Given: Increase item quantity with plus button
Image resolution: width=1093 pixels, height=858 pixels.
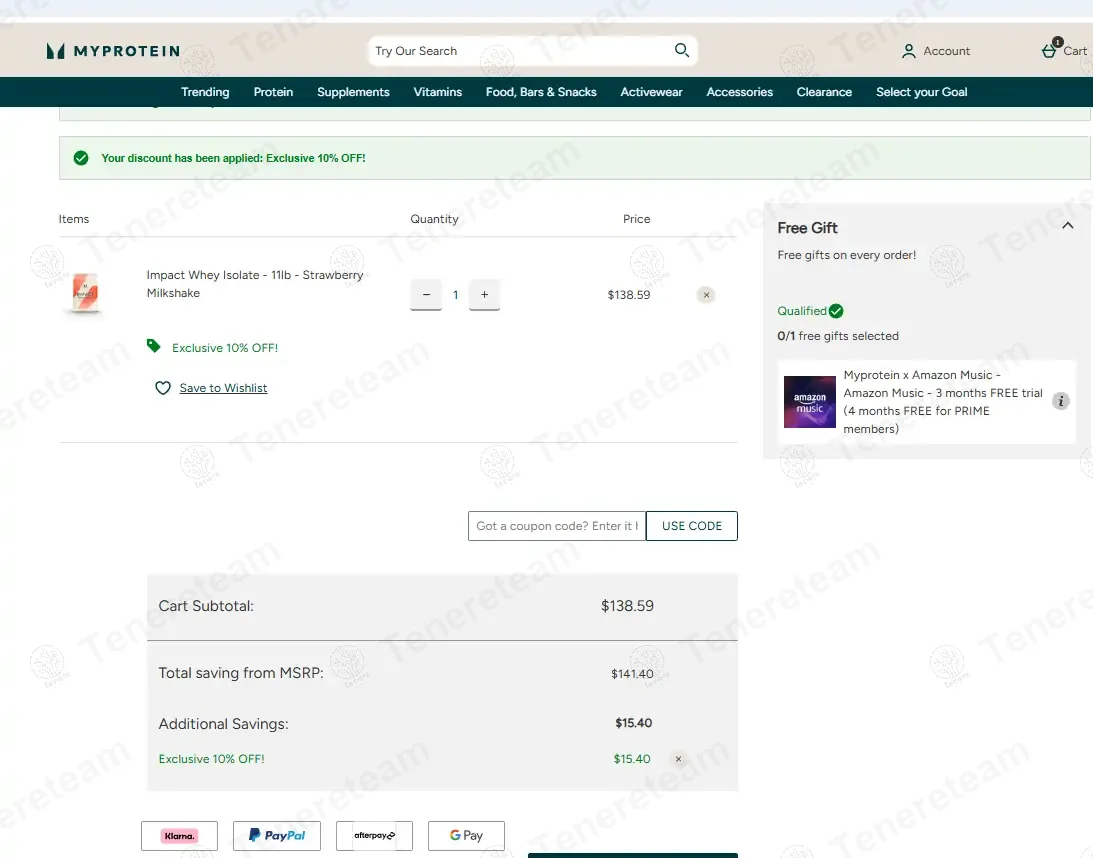Looking at the screenshot, I should (484, 295).
